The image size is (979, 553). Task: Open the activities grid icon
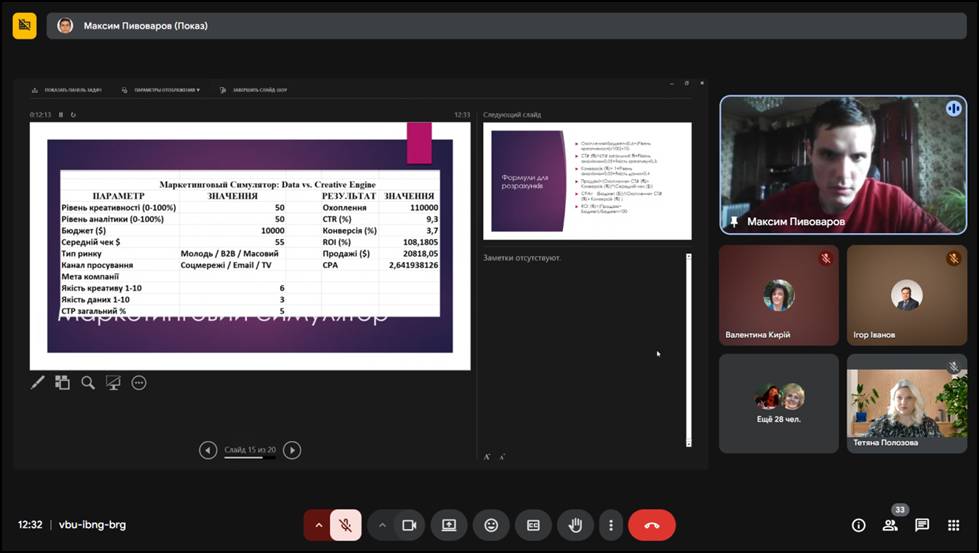coord(954,525)
